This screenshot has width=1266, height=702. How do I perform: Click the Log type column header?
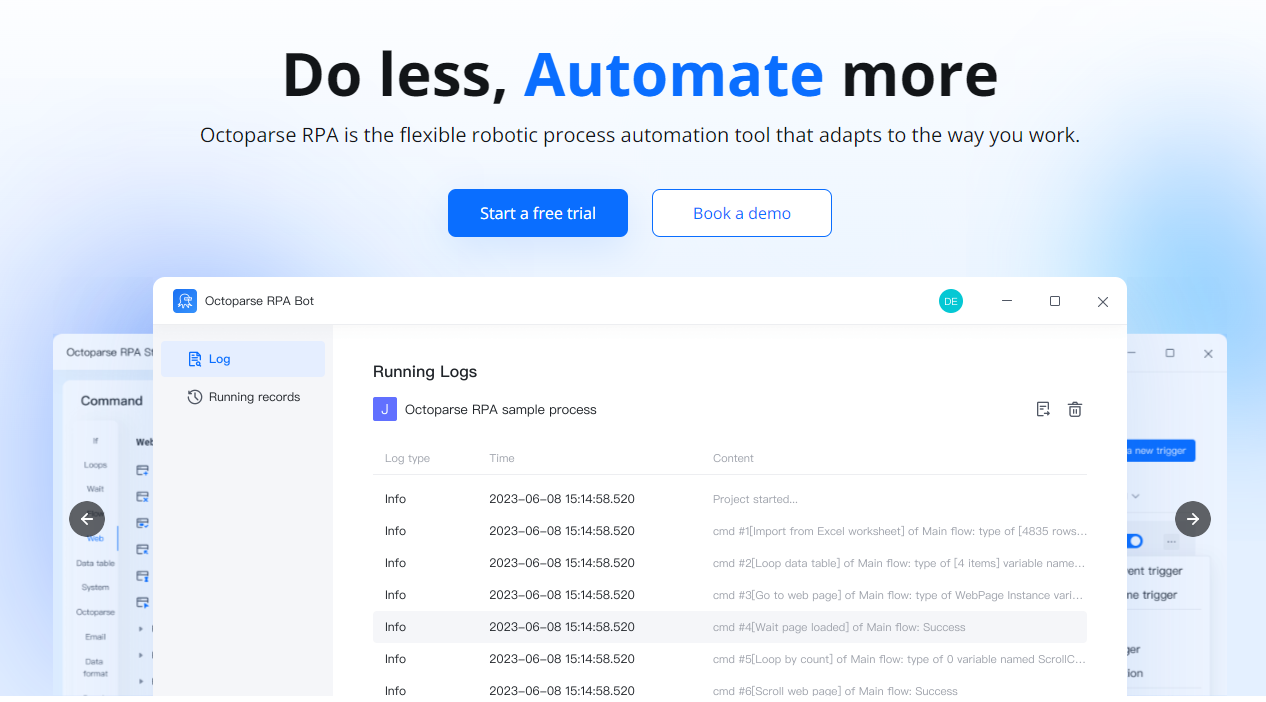coord(407,458)
